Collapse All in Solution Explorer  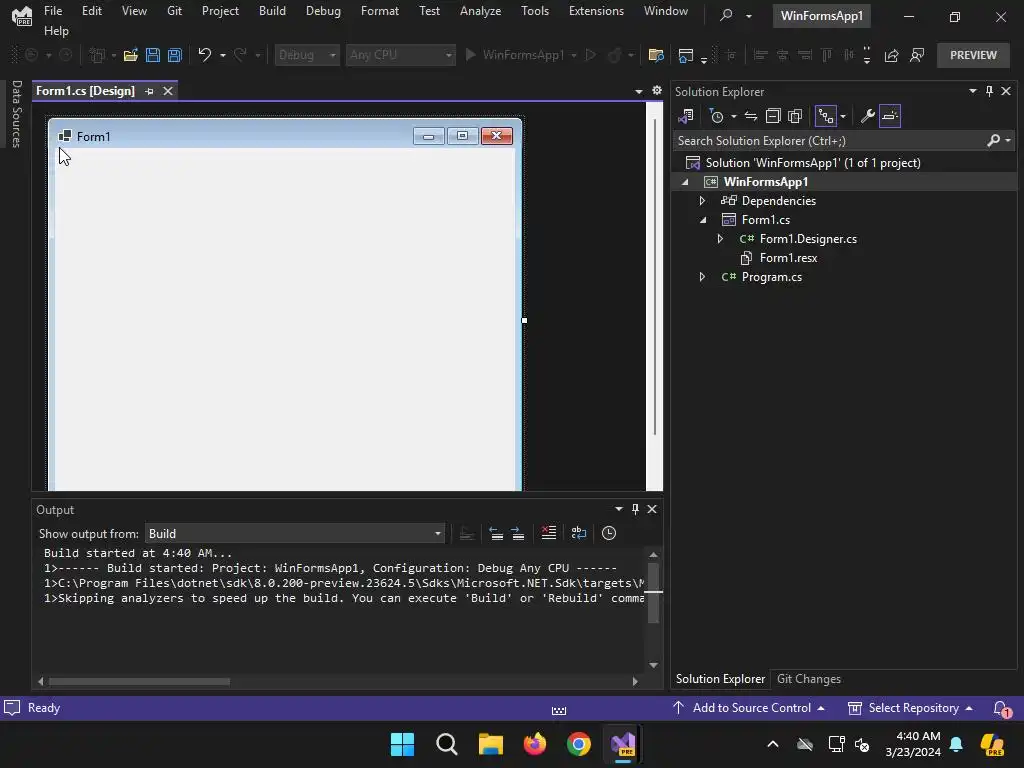coord(773,116)
